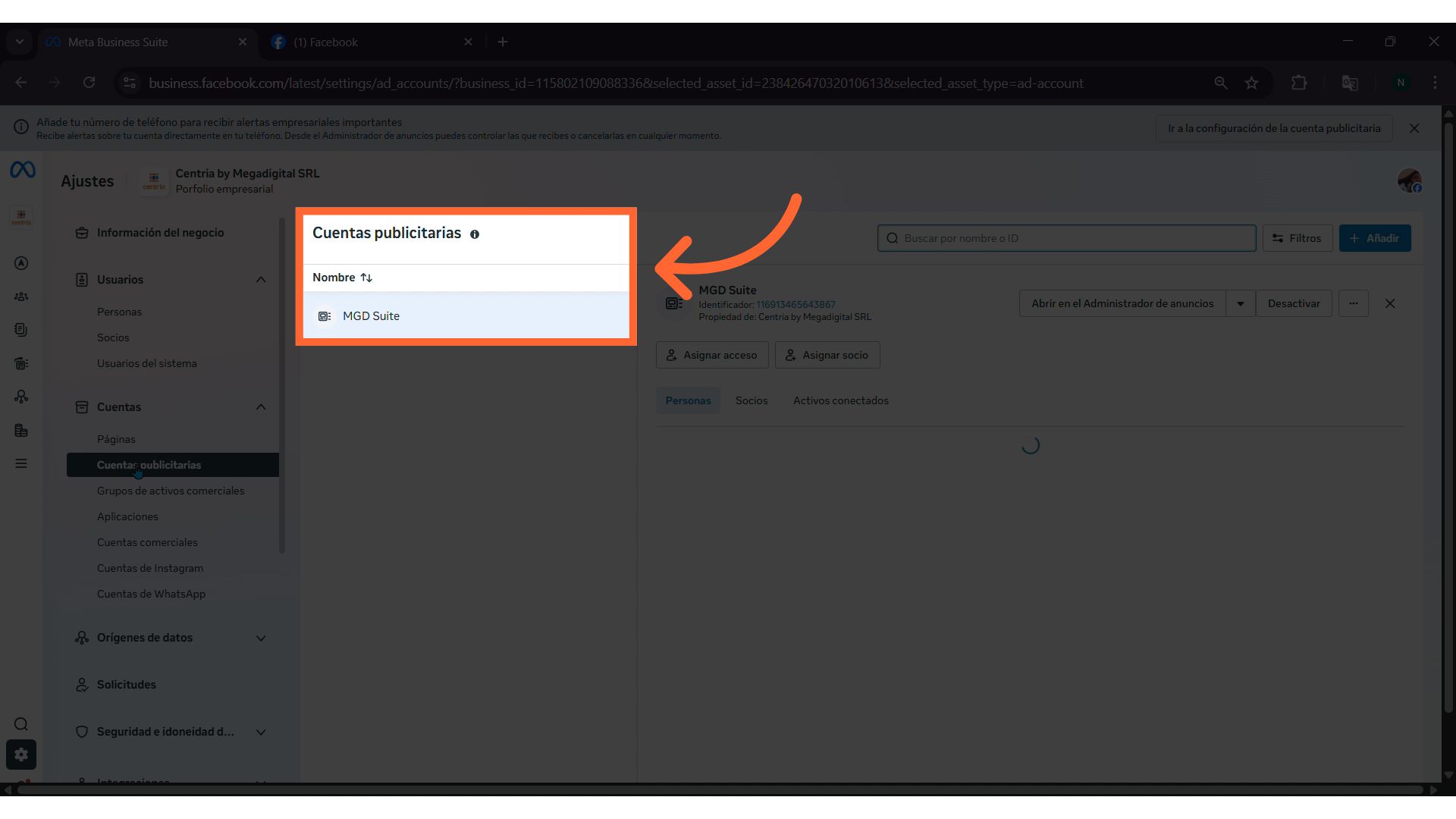Click the search magnifier icon in left rail
This screenshot has width=1456, height=819.
pos(21,724)
